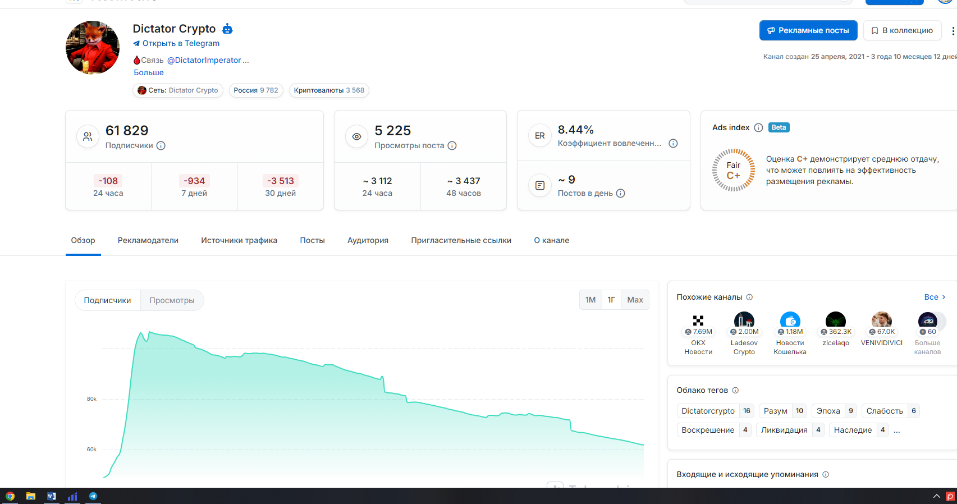Show info tooltip for Облако тегов

[735, 391]
